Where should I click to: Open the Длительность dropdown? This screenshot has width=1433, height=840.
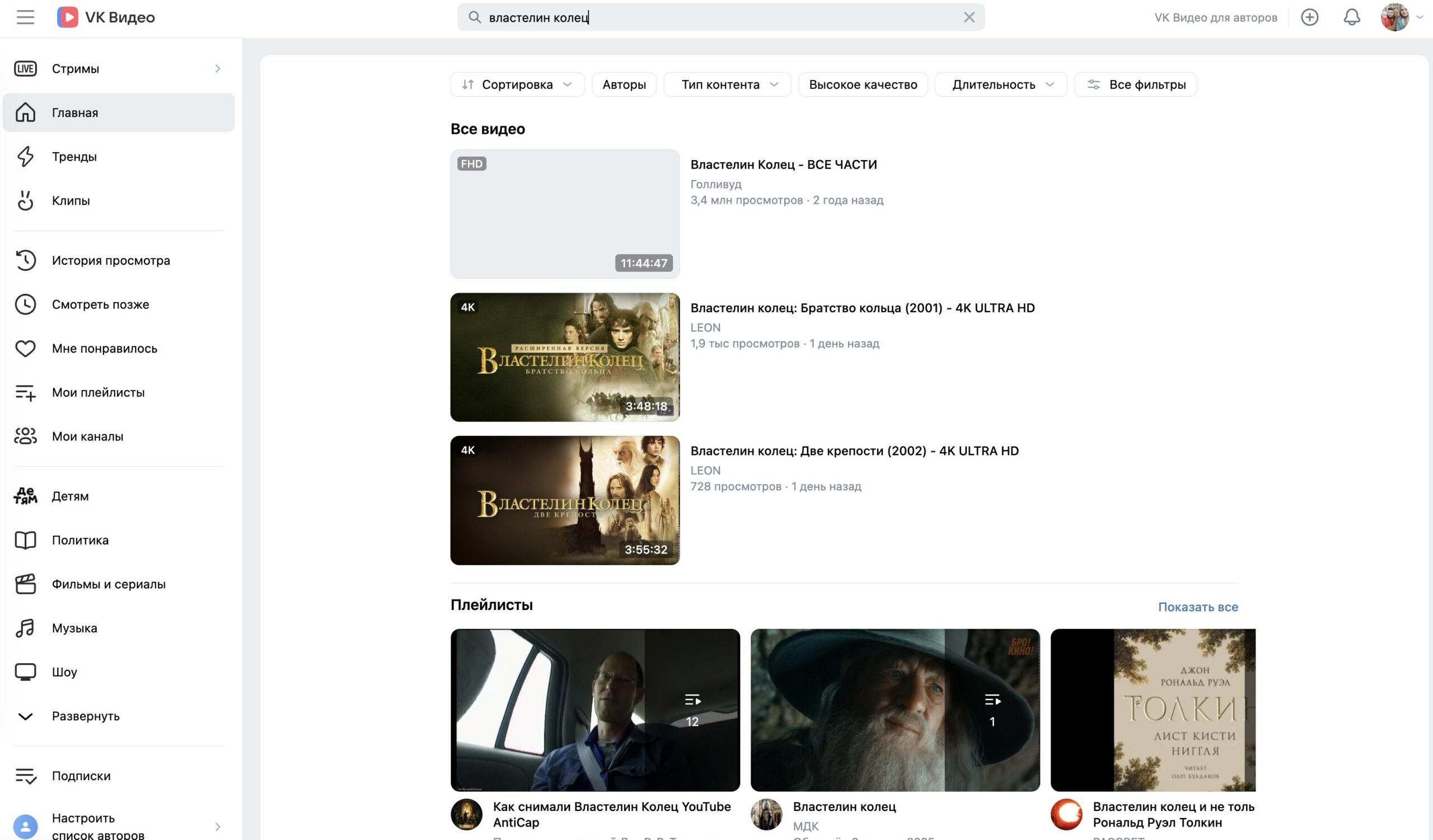pyautogui.click(x=1000, y=85)
